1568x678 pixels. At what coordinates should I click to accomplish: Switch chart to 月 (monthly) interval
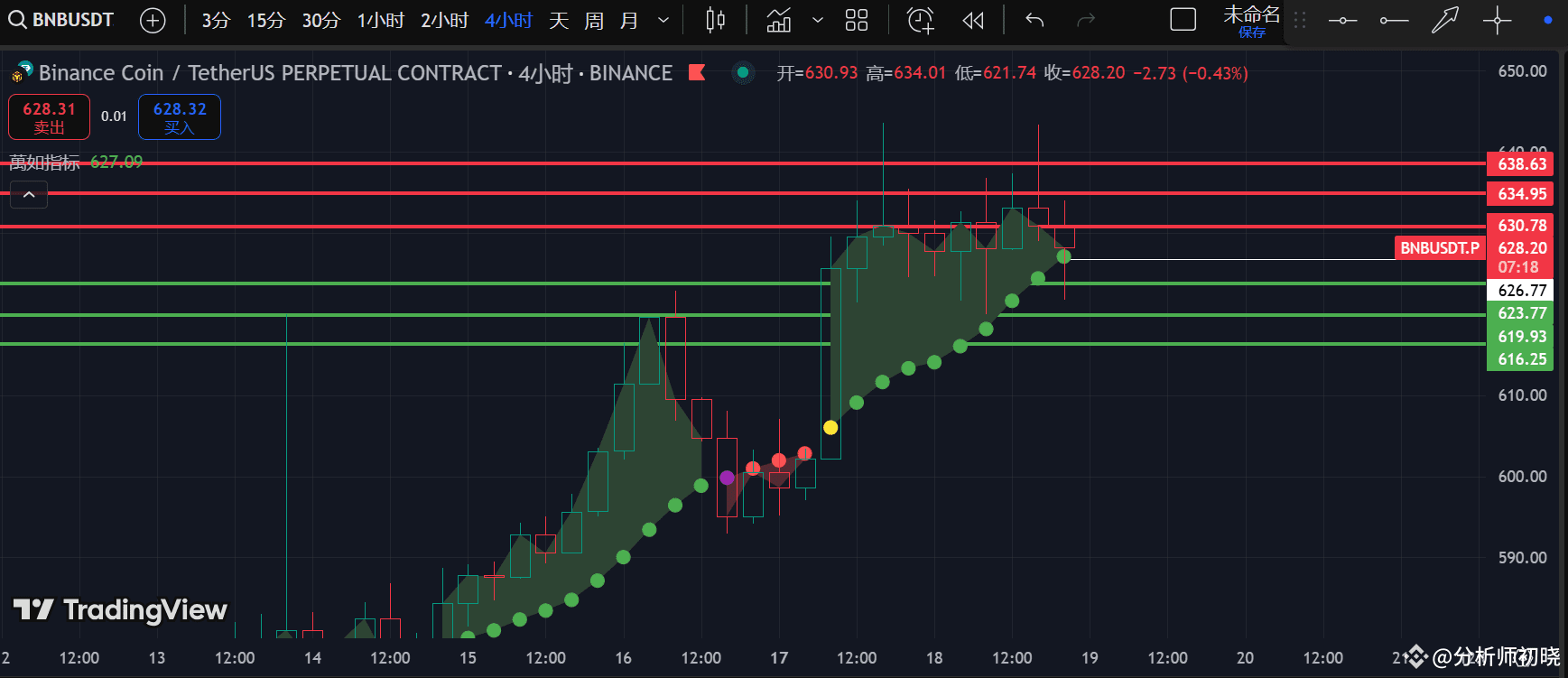pyautogui.click(x=629, y=20)
